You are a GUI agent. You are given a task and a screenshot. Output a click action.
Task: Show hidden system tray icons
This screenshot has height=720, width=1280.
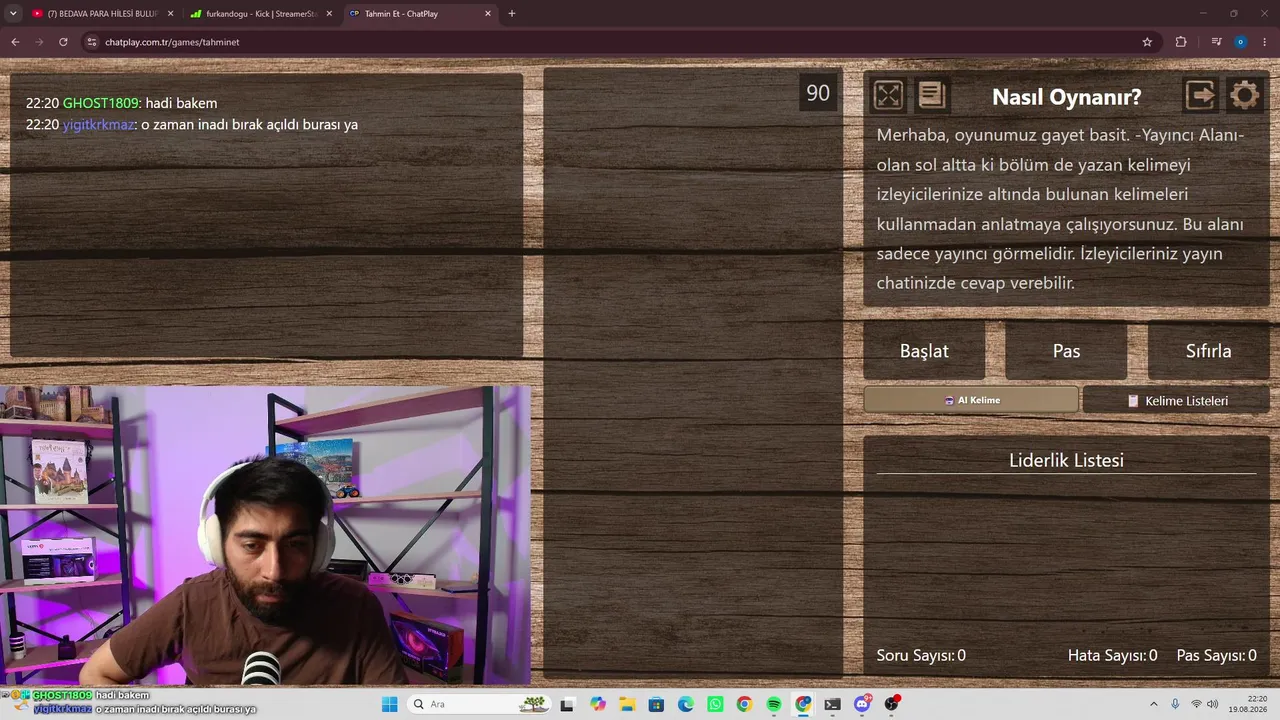pos(1153,704)
